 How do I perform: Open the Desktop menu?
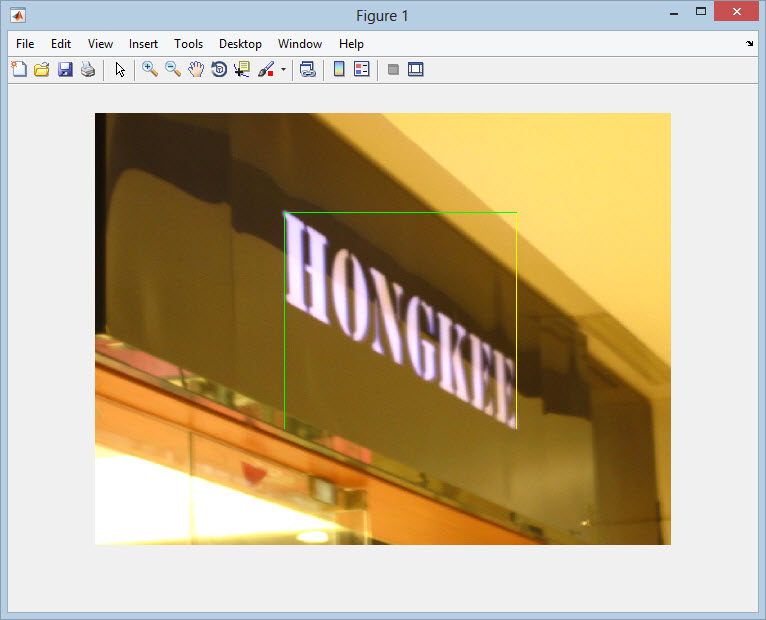(x=240, y=44)
